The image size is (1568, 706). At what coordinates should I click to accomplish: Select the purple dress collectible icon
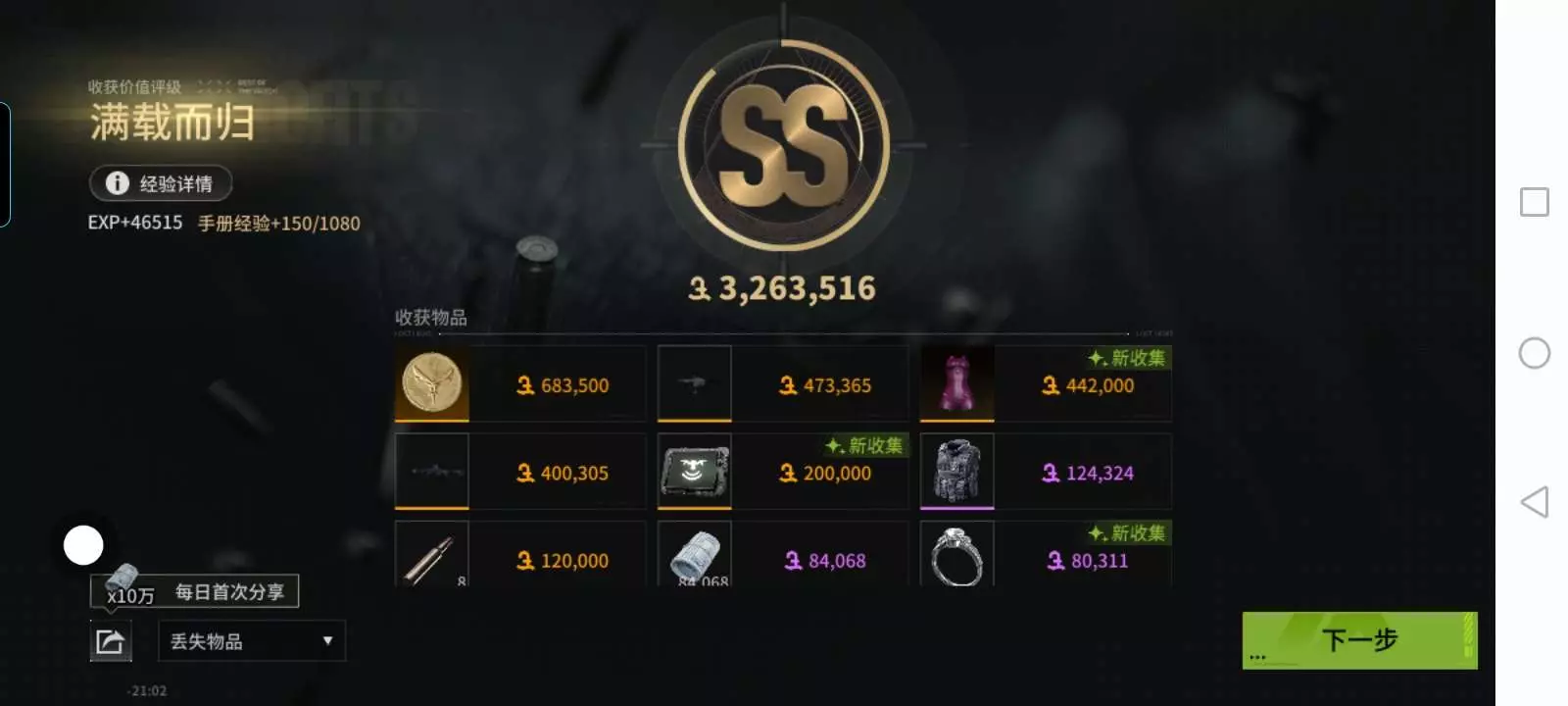956,383
